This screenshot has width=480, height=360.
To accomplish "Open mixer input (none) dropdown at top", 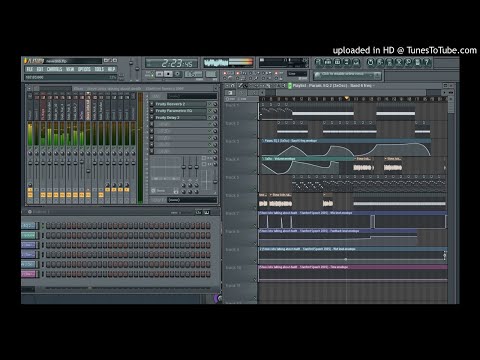I will (192, 96).
